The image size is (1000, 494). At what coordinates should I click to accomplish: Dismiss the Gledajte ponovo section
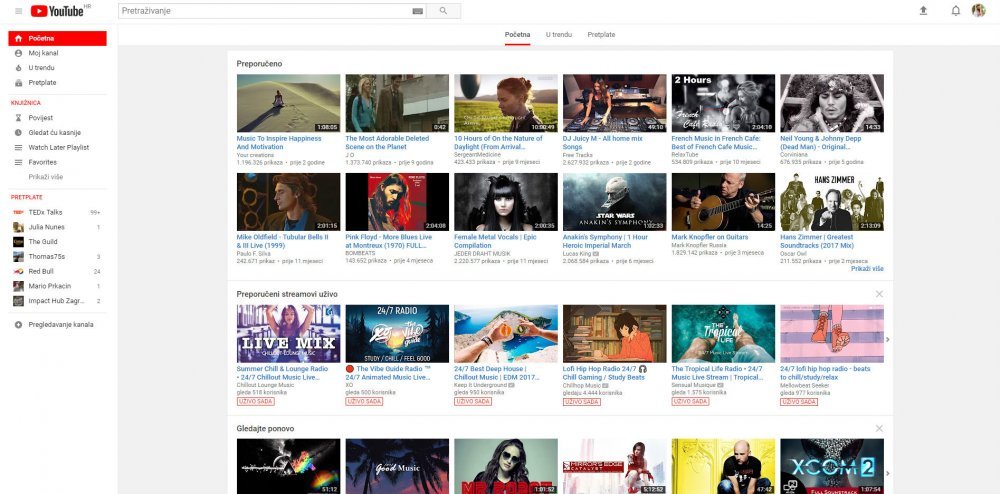point(879,428)
